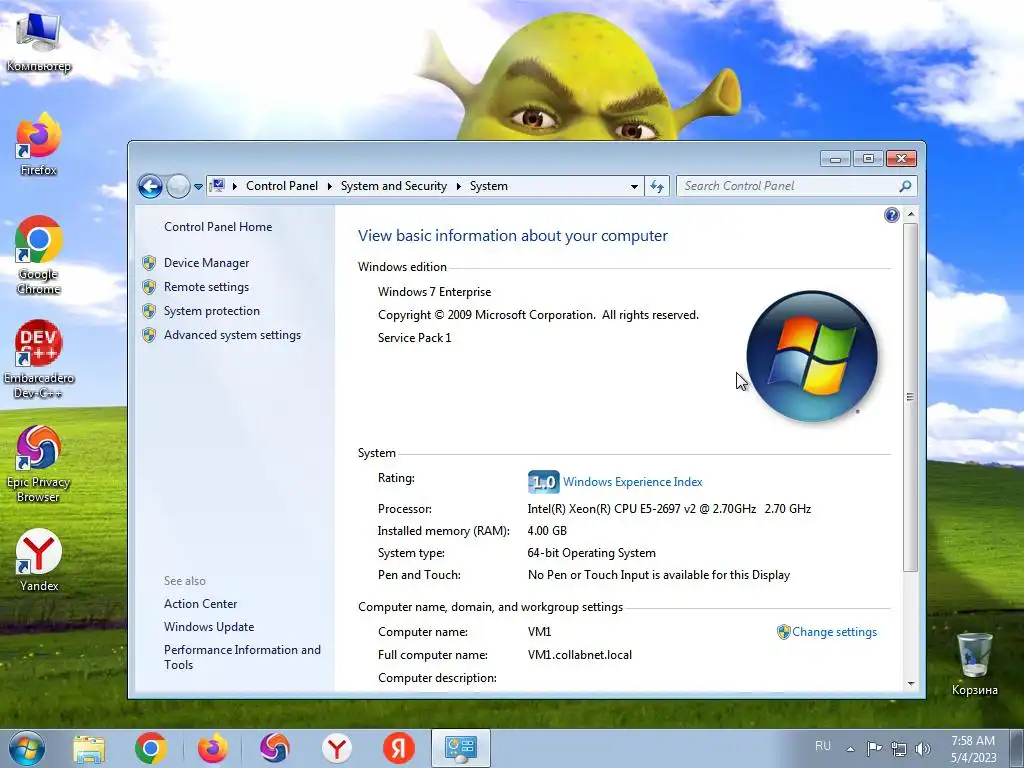This screenshot has height=768, width=1024.
Task: Click the RU language indicator
Action: pyautogui.click(x=823, y=746)
